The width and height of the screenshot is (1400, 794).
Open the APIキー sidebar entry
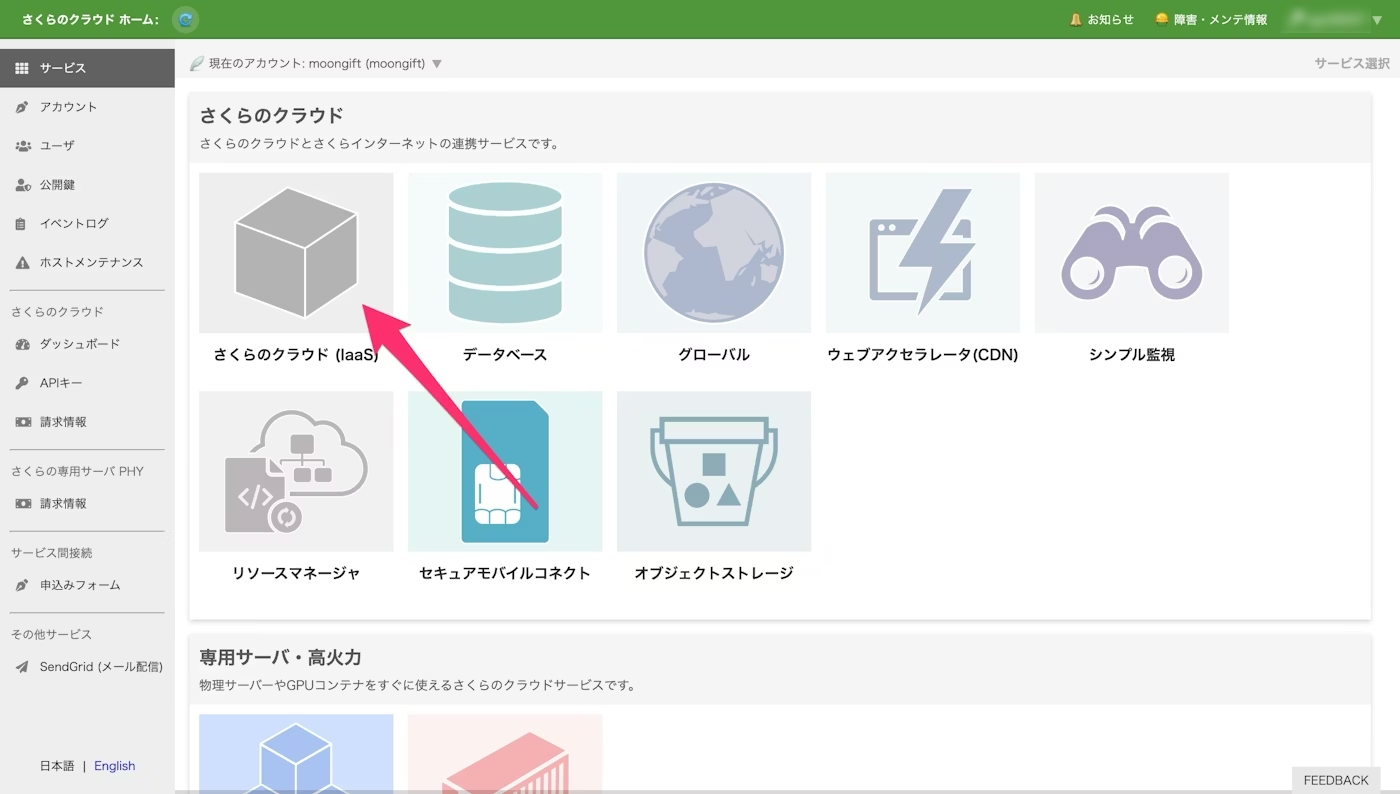pos(61,383)
